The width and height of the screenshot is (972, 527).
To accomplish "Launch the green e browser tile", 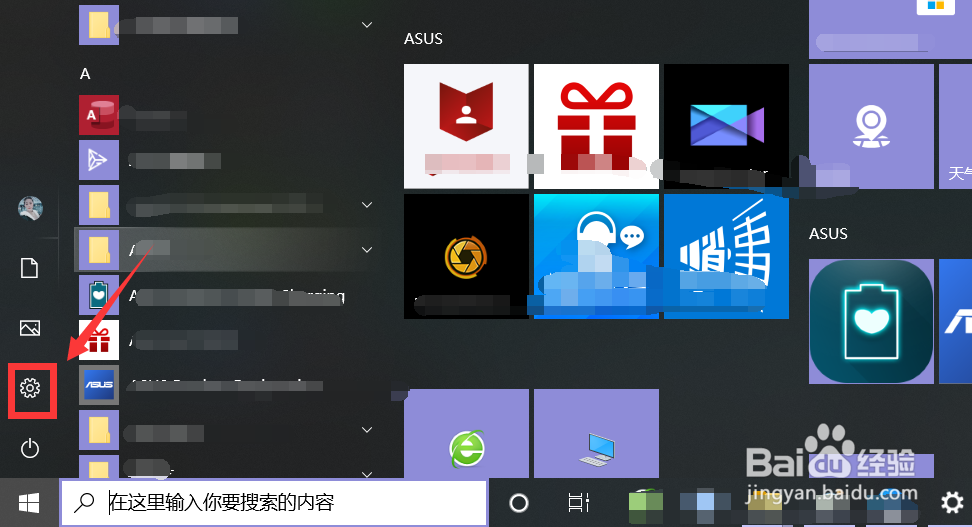I will 466,434.
